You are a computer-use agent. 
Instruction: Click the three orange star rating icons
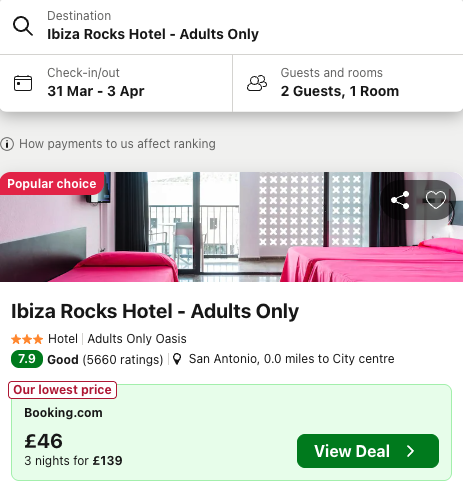(27, 339)
